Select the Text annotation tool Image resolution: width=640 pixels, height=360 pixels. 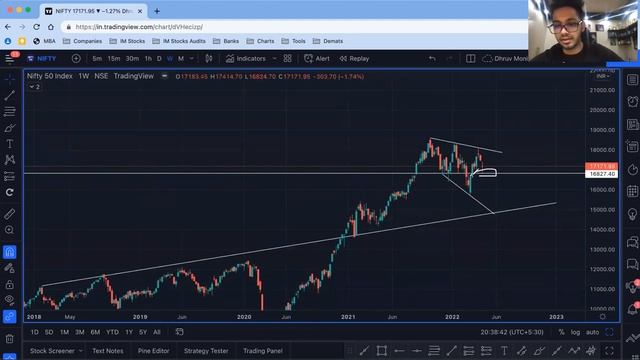pos(10,144)
